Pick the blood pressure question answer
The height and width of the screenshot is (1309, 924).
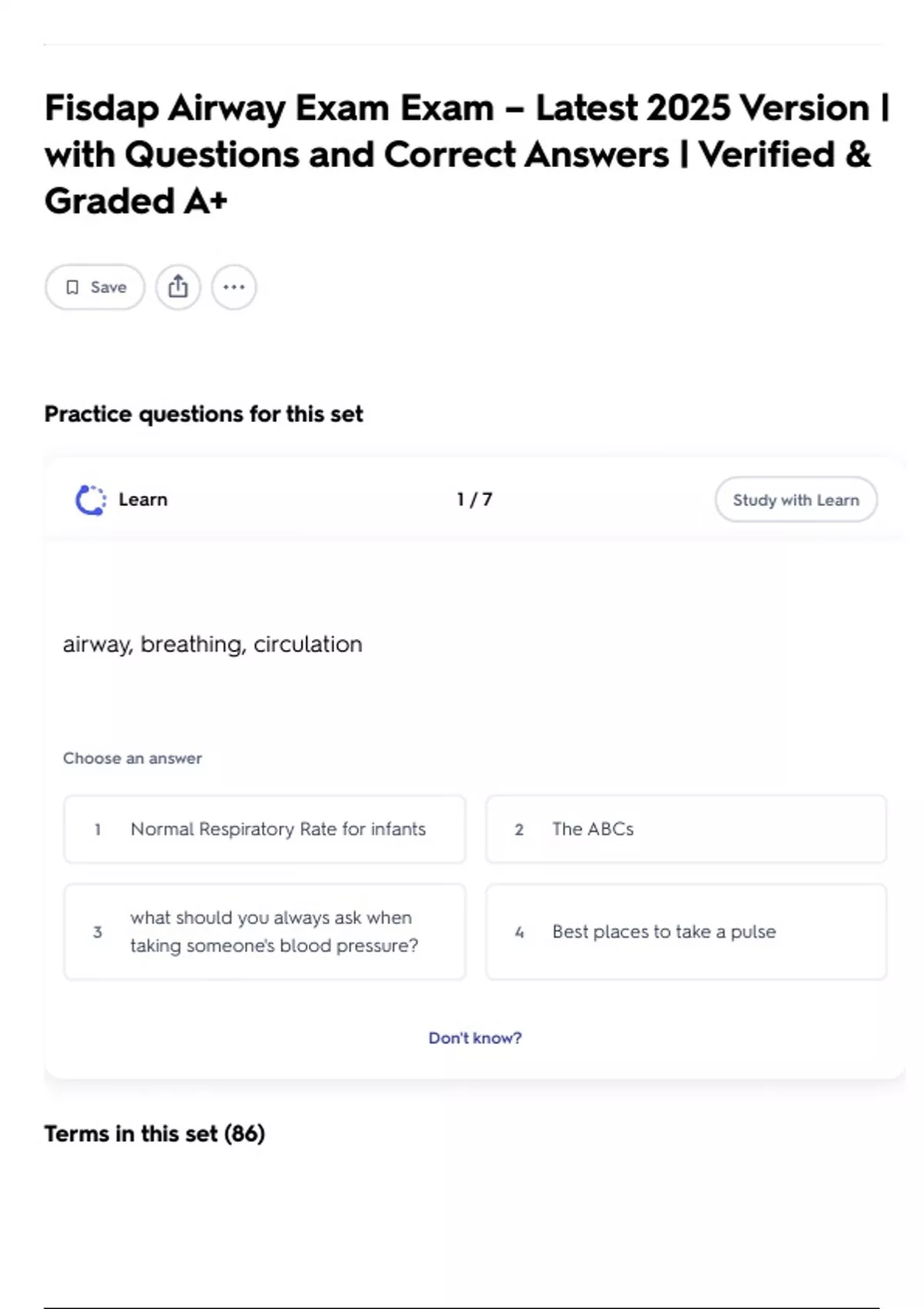point(273,932)
